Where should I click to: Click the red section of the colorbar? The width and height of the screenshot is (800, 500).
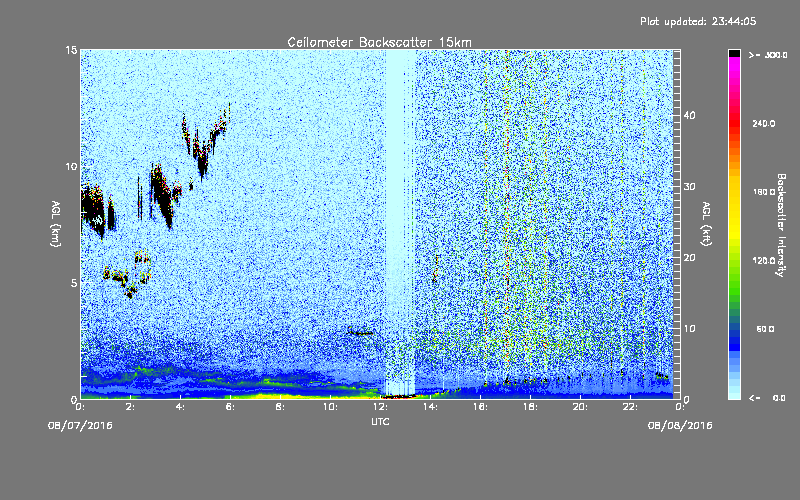(x=734, y=122)
